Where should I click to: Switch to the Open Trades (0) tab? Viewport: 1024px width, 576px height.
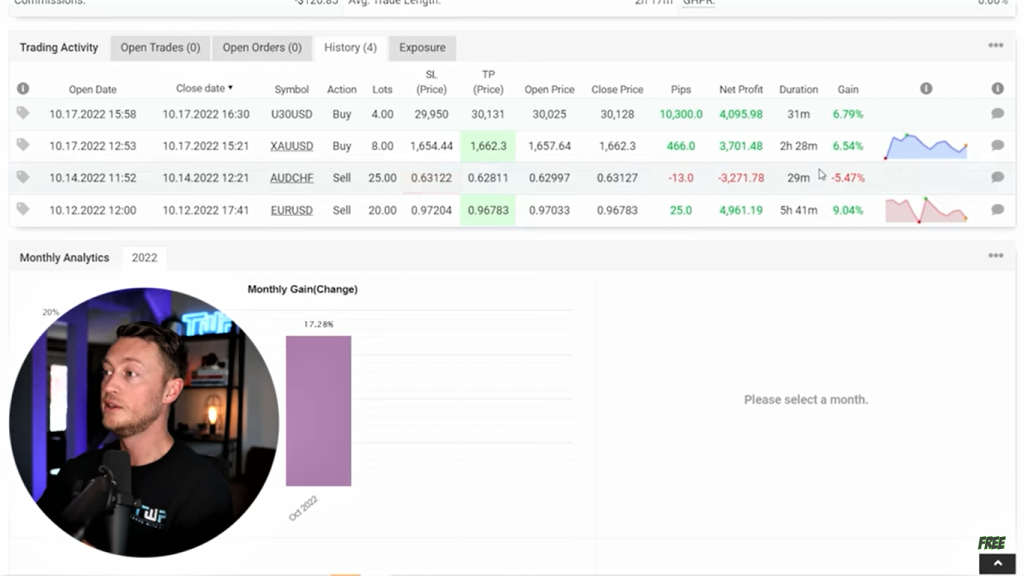pyautogui.click(x=160, y=47)
